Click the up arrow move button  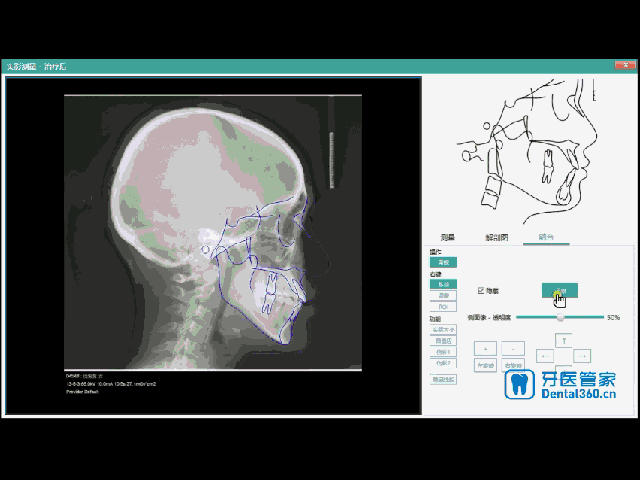pyautogui.click(x=564, y=340)
